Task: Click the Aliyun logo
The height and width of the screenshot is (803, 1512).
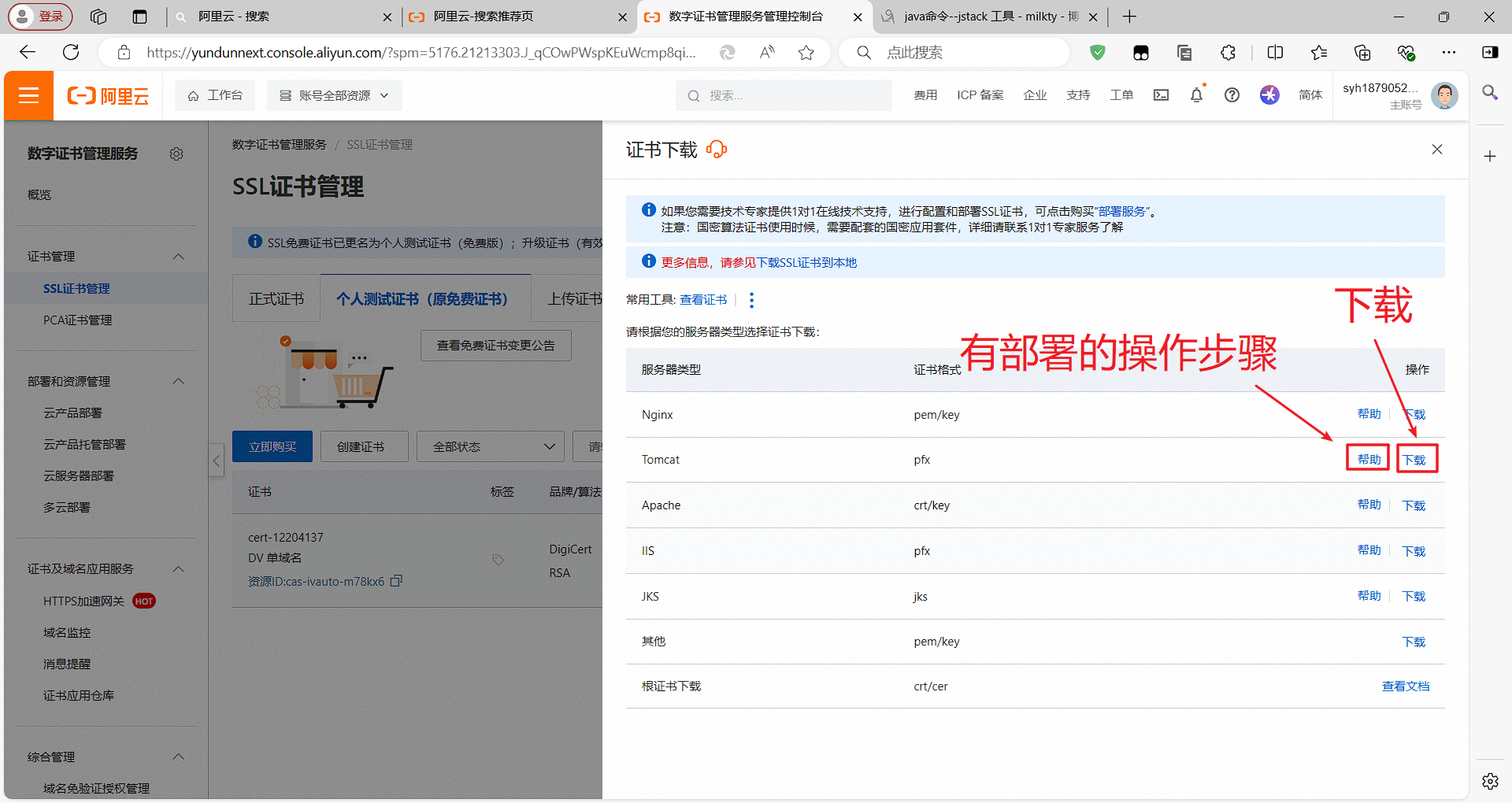Action: tap(108, 96)
